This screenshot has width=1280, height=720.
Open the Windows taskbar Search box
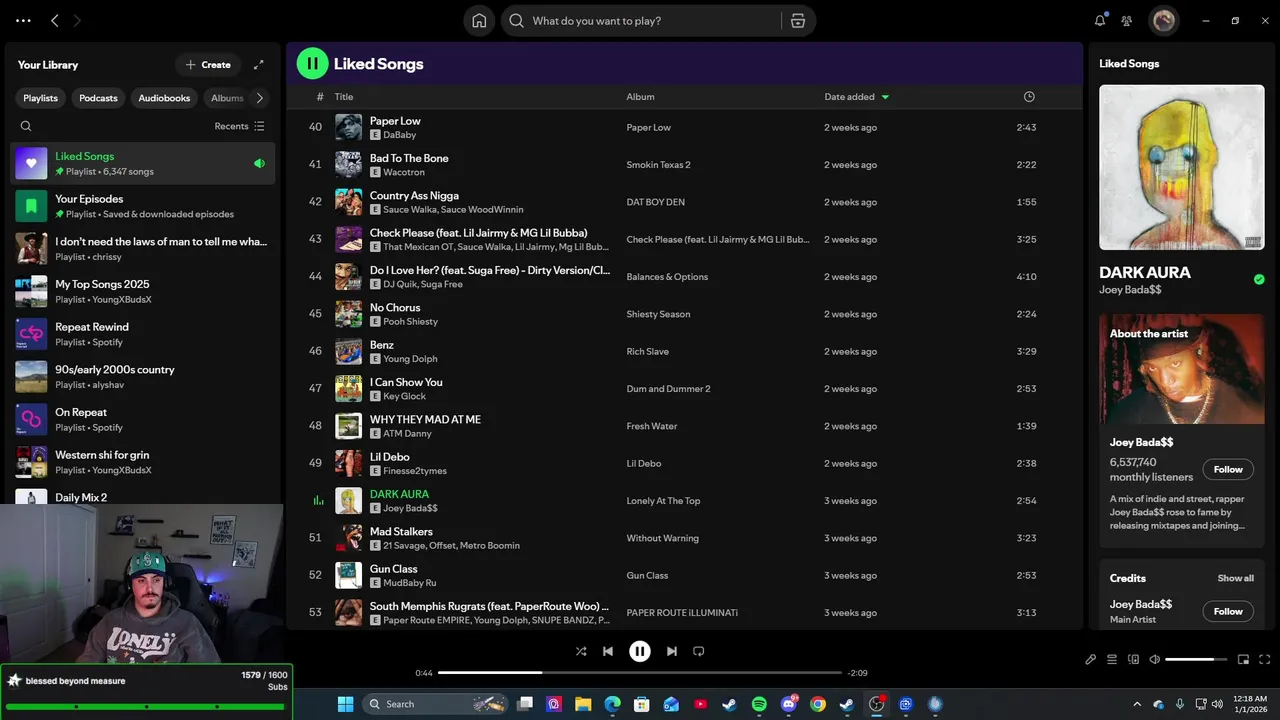click(435, 704)
